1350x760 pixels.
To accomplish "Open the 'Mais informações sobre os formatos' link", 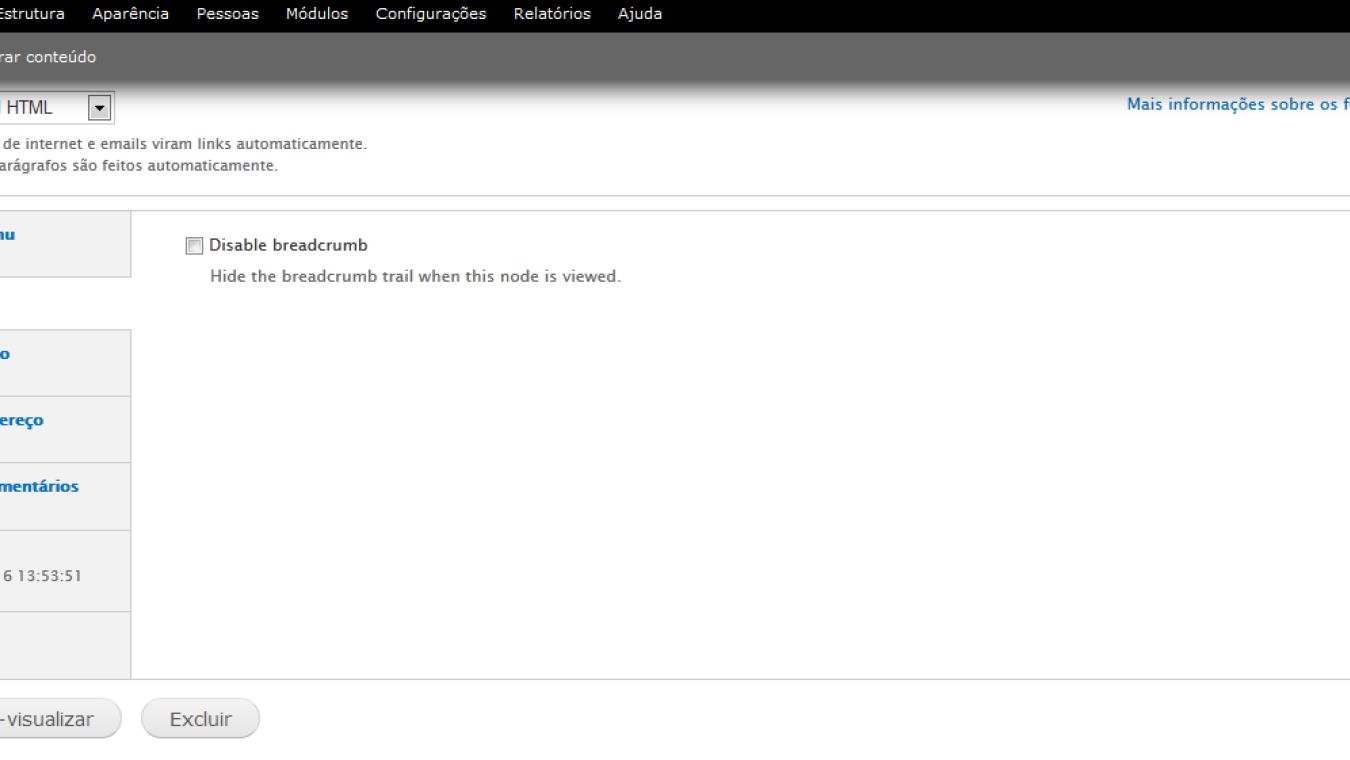I will [x=1238, y=103].
